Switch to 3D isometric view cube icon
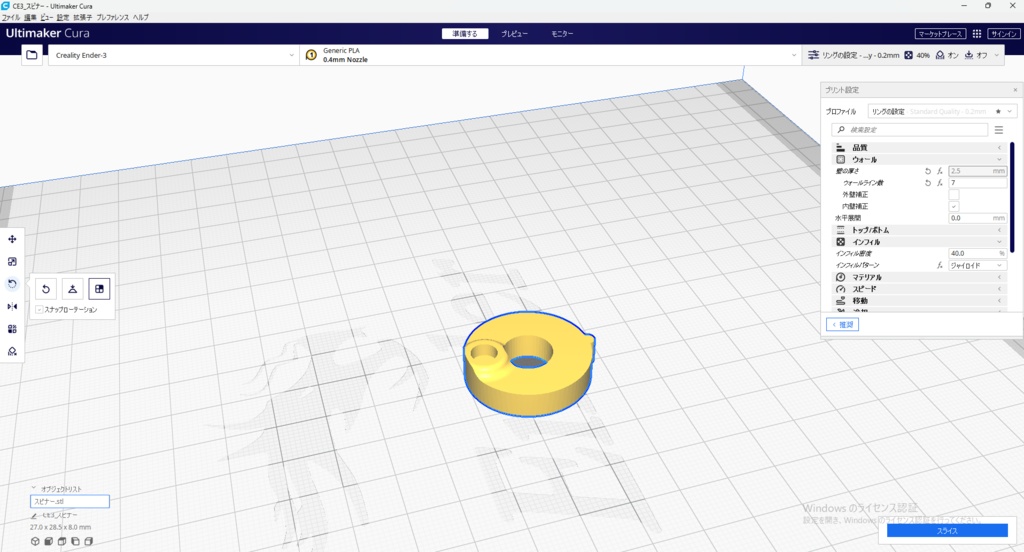The image size is (1024, 552). click(x=35, y=541)
